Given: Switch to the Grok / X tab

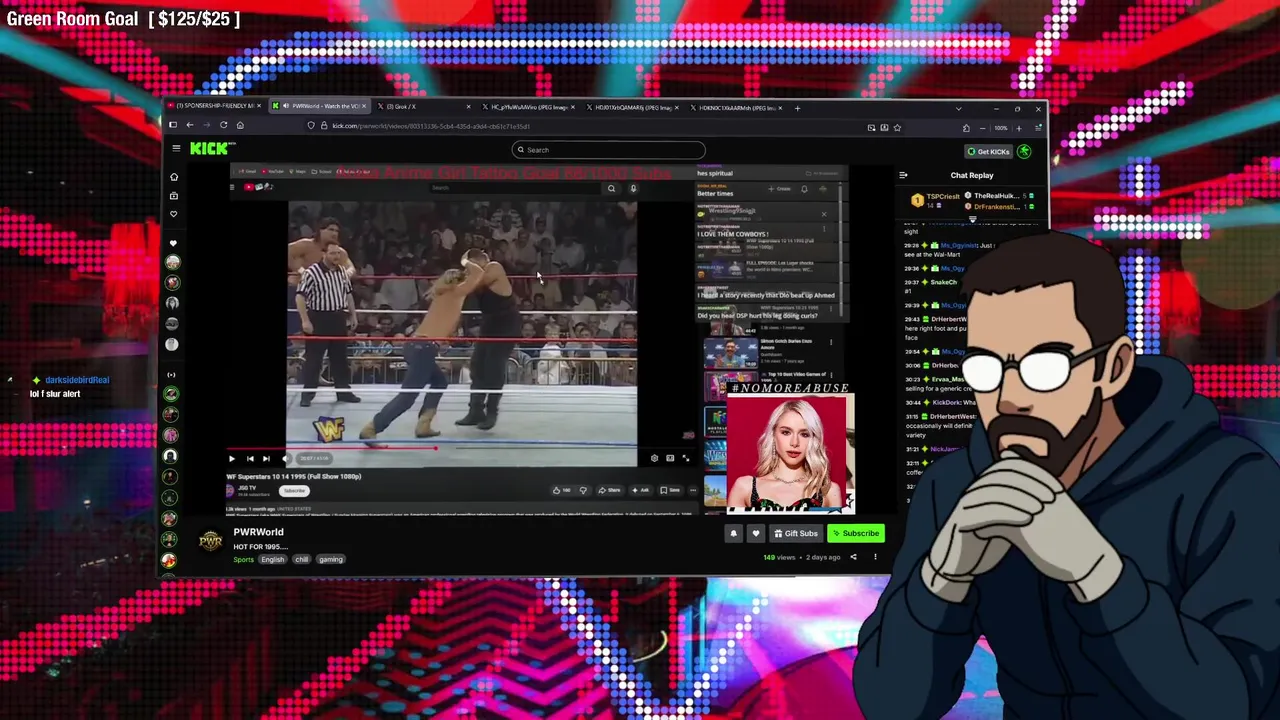Looking at the screenshot, I should (426, 106).
